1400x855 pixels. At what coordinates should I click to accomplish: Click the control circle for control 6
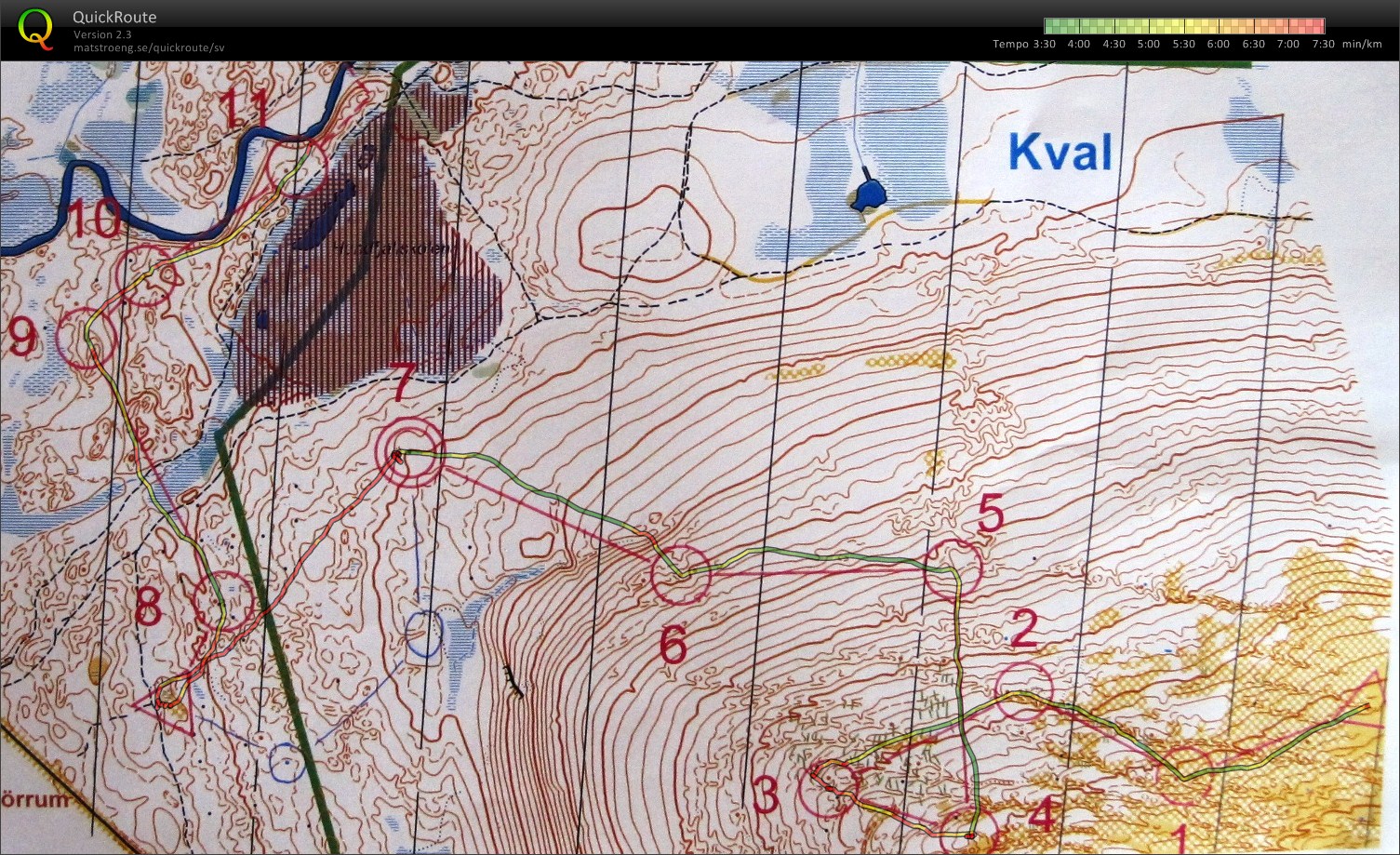pos(681,575)
